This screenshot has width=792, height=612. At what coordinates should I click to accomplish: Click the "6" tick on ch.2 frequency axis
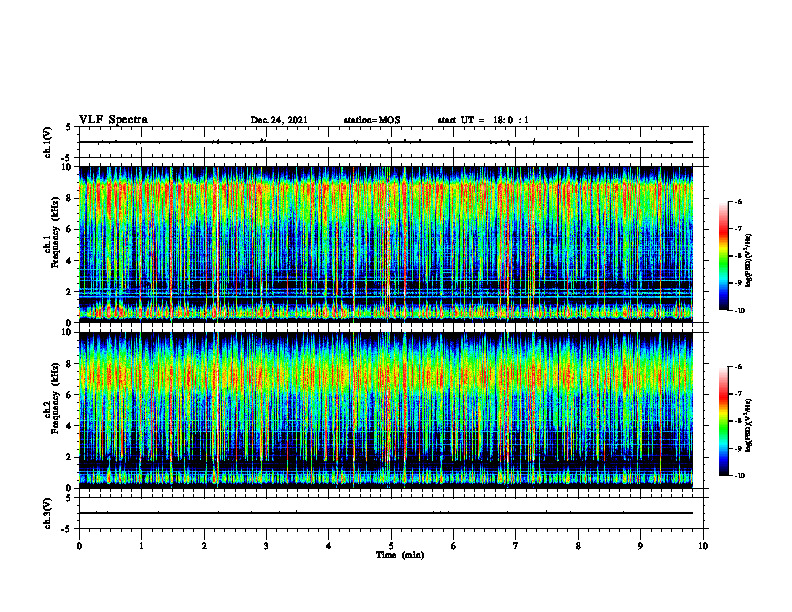point(70,395)
